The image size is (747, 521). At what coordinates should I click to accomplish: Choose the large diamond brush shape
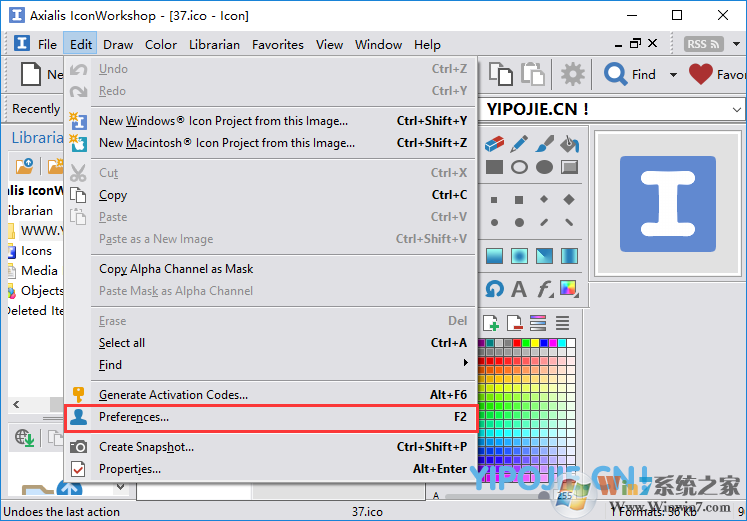(569, 200)
